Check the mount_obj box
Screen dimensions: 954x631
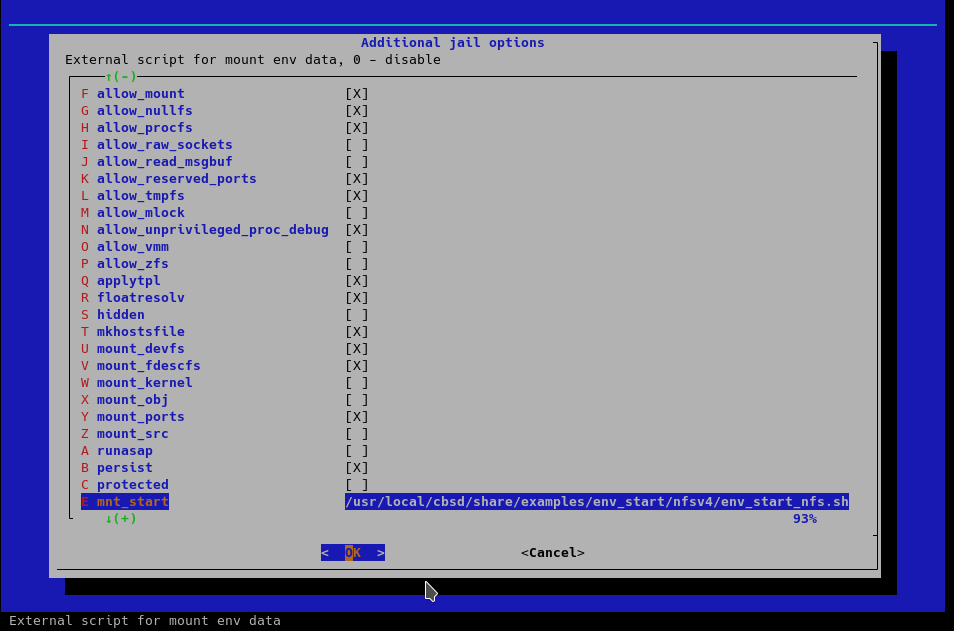pyautogui.click(x=357, y=400)
